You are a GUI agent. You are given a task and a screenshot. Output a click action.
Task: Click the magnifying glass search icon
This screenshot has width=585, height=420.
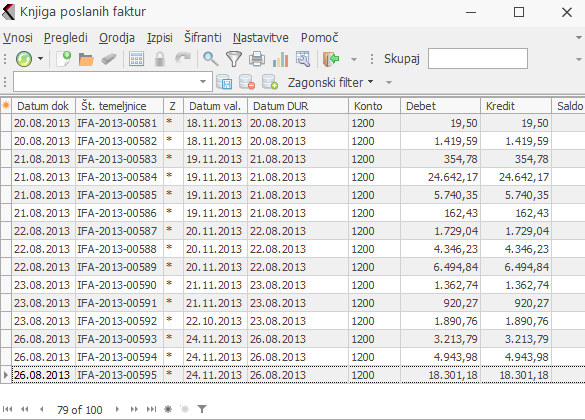tap(211, 59)
